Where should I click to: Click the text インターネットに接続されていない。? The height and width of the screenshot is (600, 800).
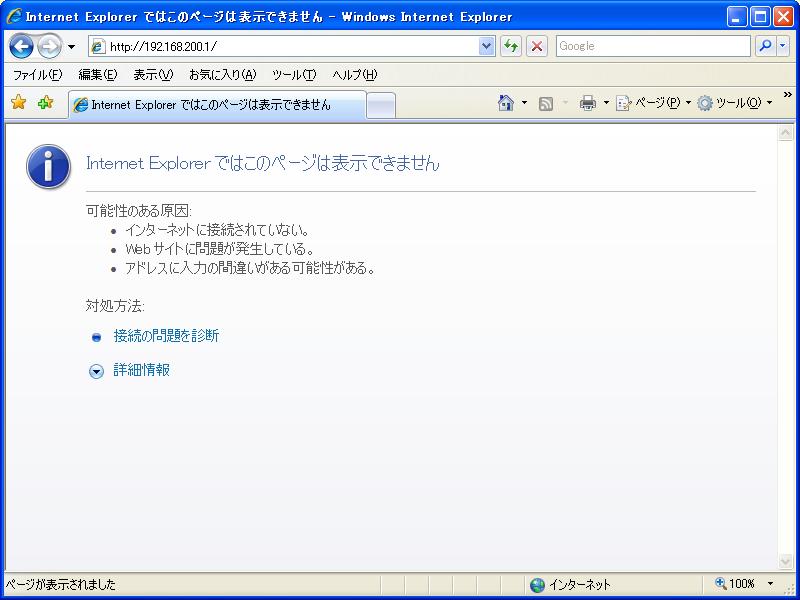pyautogui.click(x=217, y=230)
